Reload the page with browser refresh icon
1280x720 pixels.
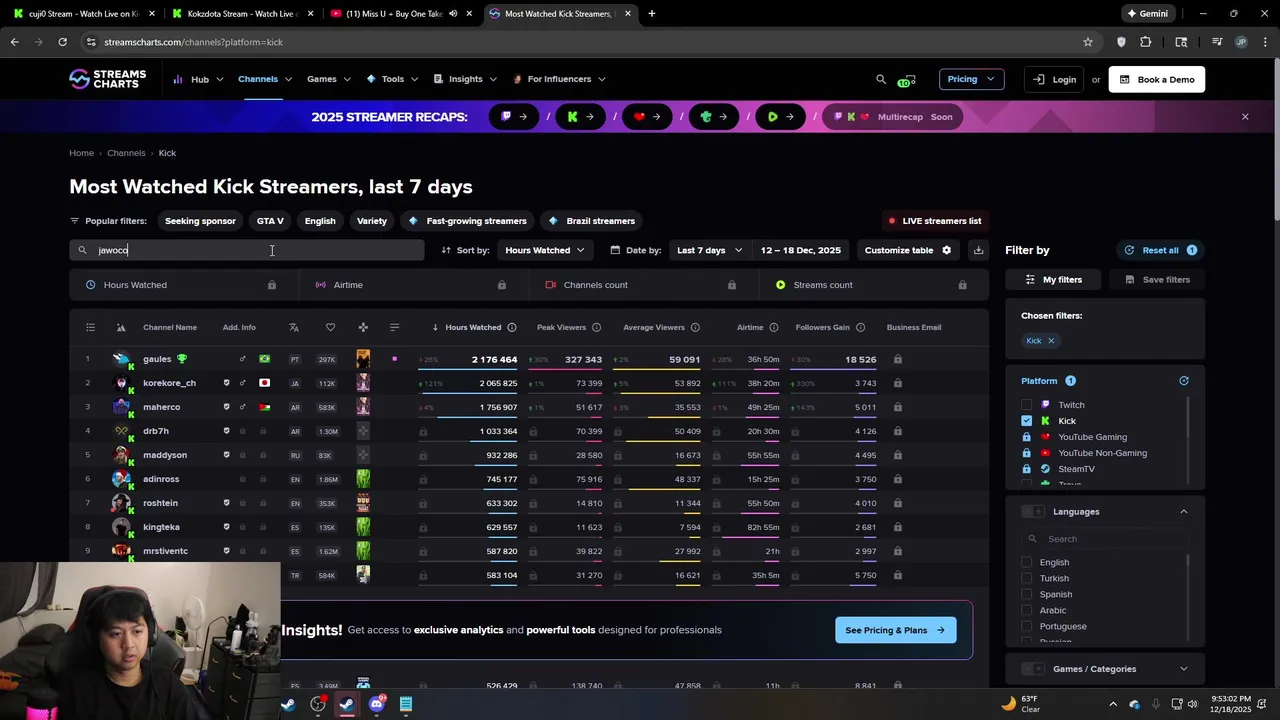pyautogui.click(x=62, y=42)
